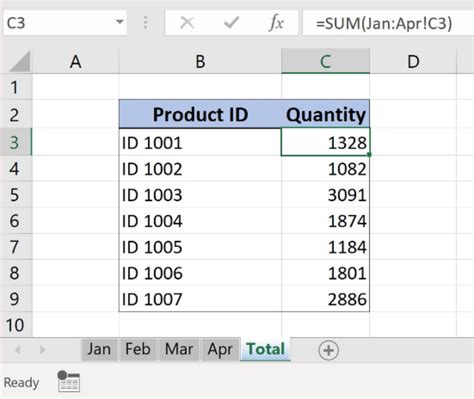Select row 10 header
The height and width of the screenshot is (399, 474).
click(16, 325)
